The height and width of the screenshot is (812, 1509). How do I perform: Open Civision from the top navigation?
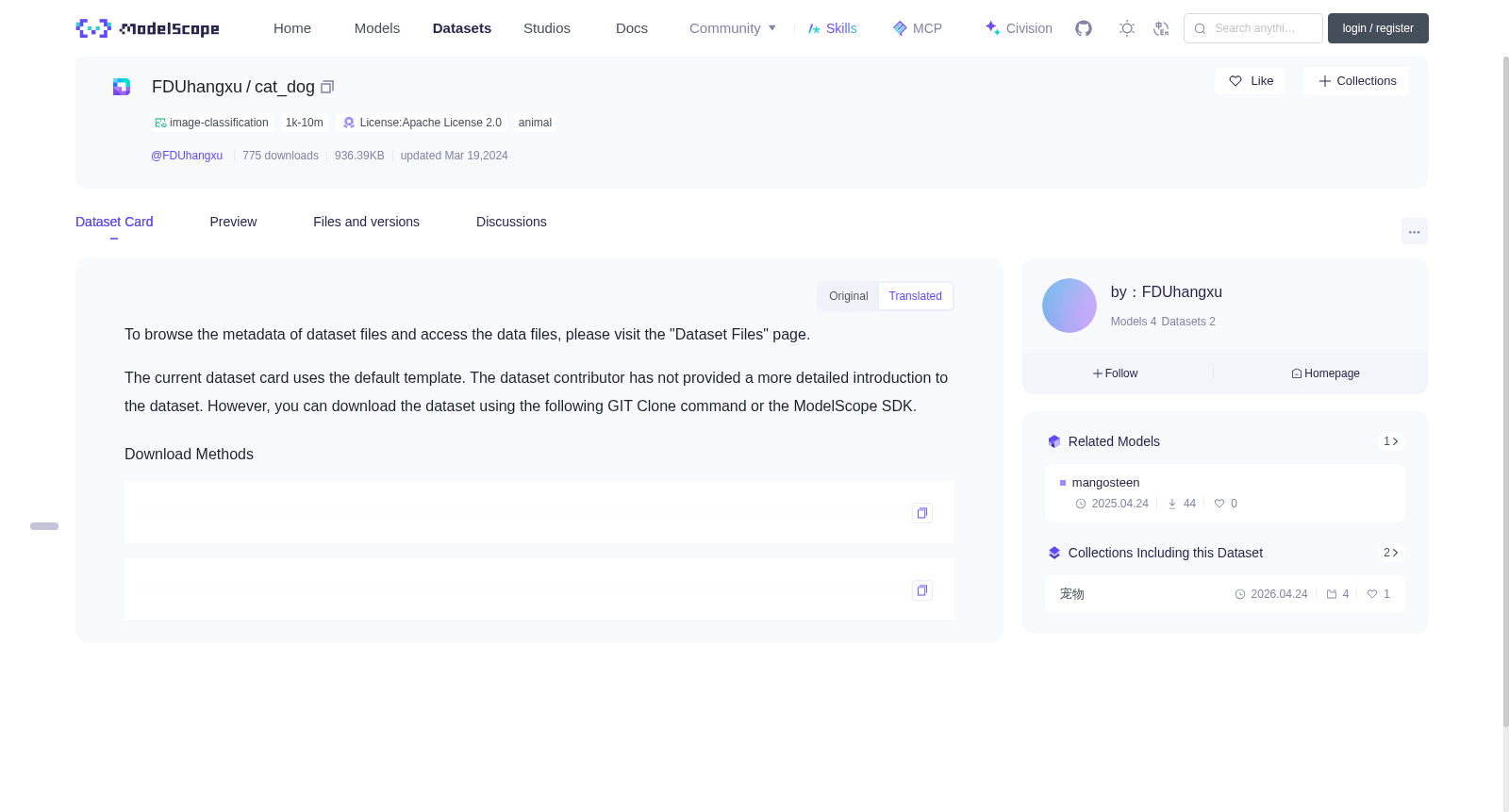coord(1019,28)
